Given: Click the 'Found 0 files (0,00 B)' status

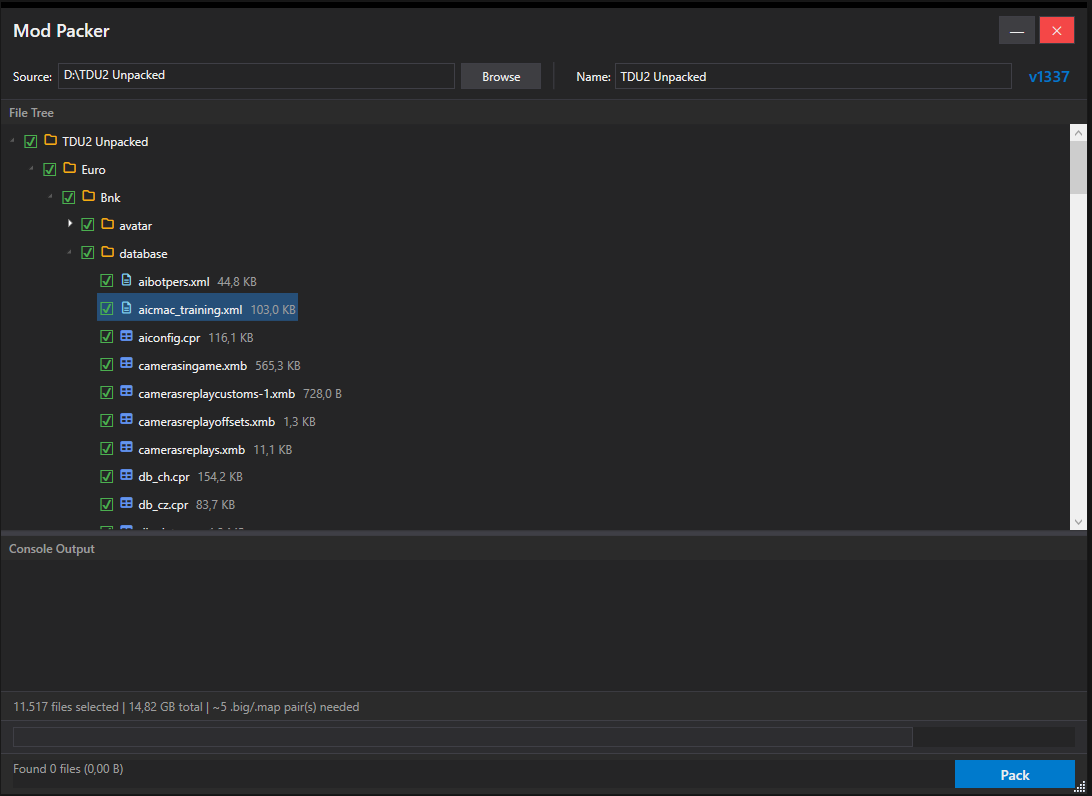Looking at the screenshot, I should 68,769.
